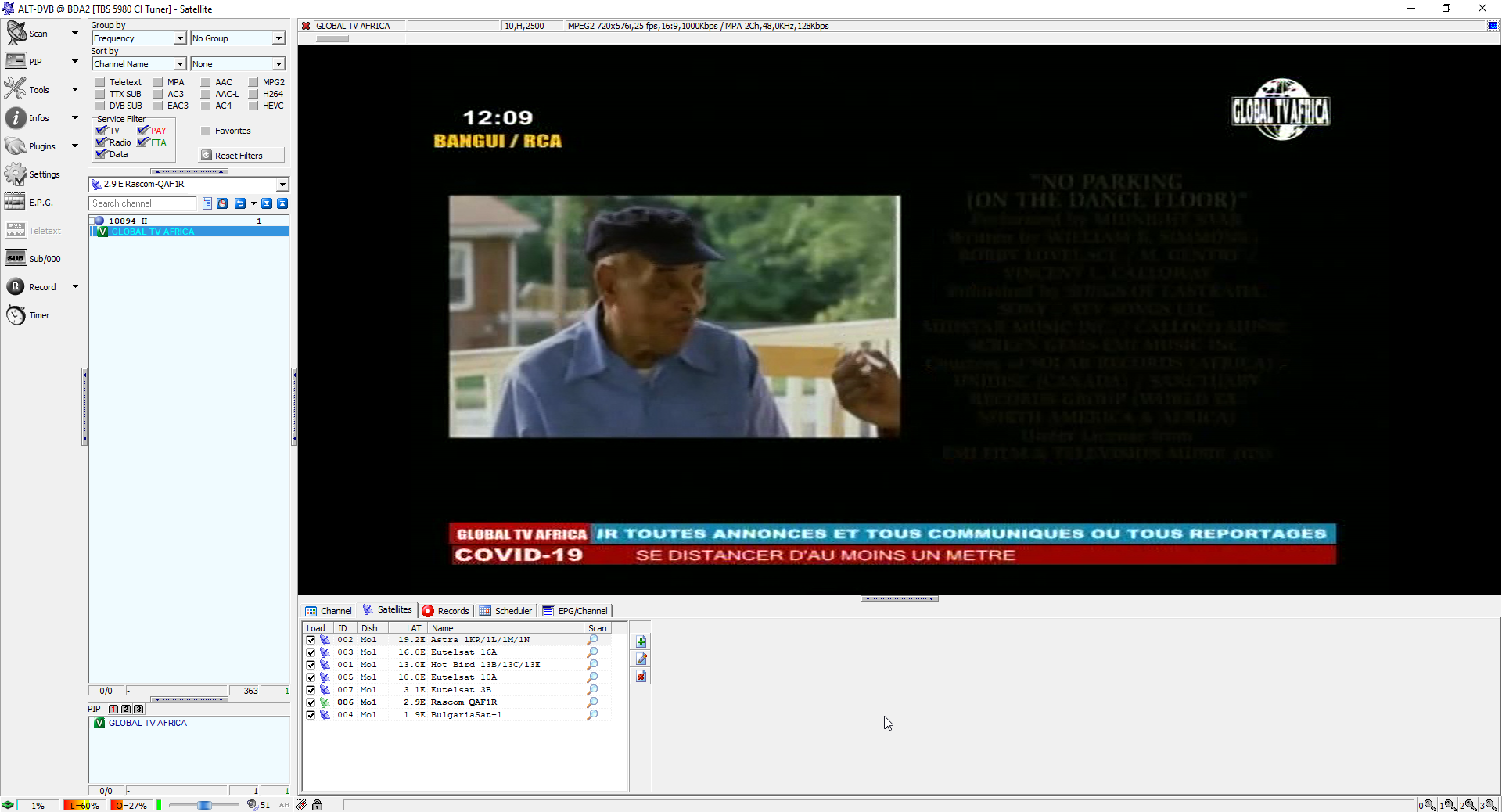Open the Tools wrench icon
The height and width of the screenshot is (812, 1502).
16,89
